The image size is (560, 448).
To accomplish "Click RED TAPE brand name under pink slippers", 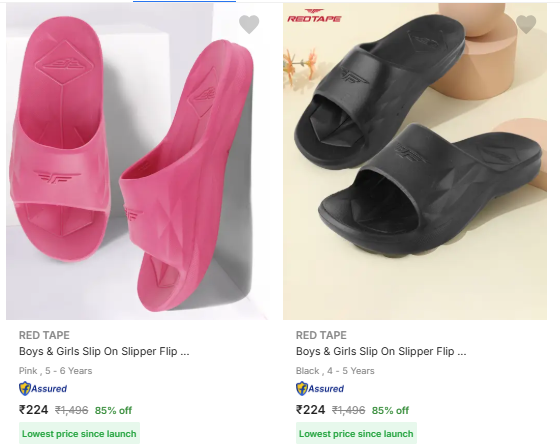I will point(44,335).
